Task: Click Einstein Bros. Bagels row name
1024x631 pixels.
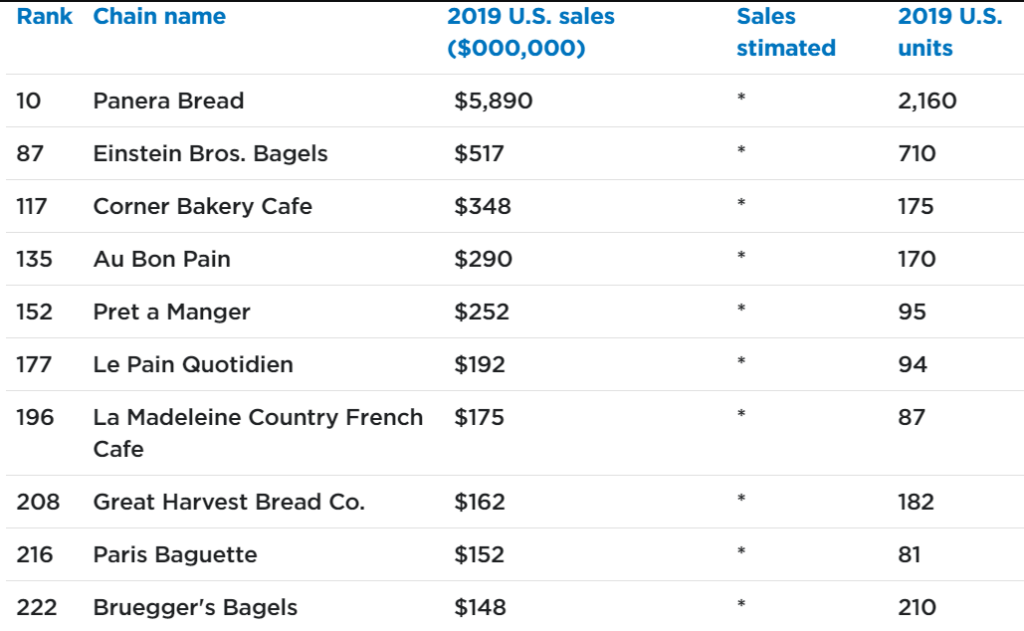Action: [x=210, y=154]
